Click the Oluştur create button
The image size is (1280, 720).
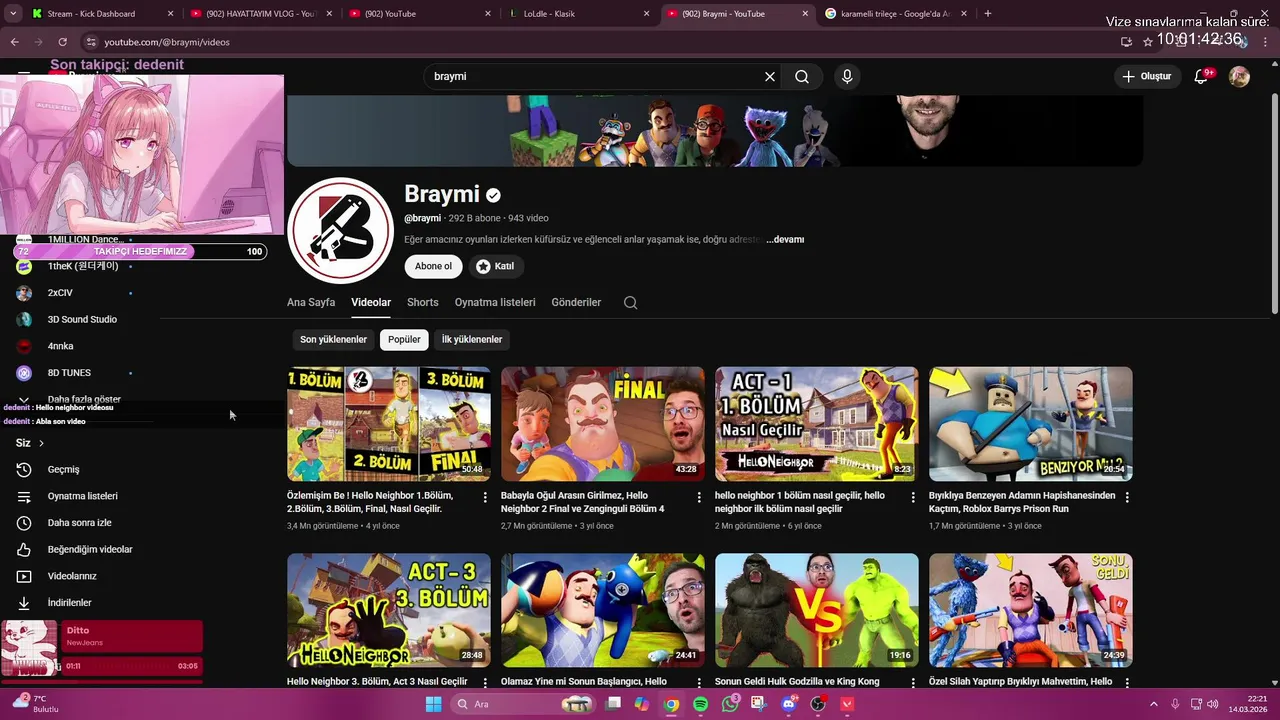(x=1146, y=76)
